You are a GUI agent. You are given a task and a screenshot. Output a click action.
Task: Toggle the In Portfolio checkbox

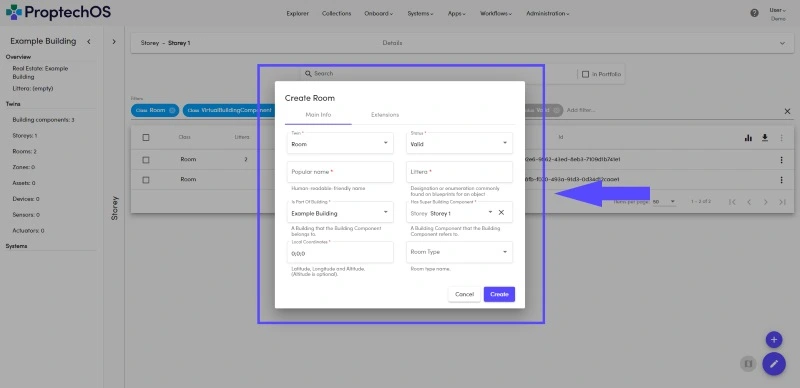(x=585, y=74)
